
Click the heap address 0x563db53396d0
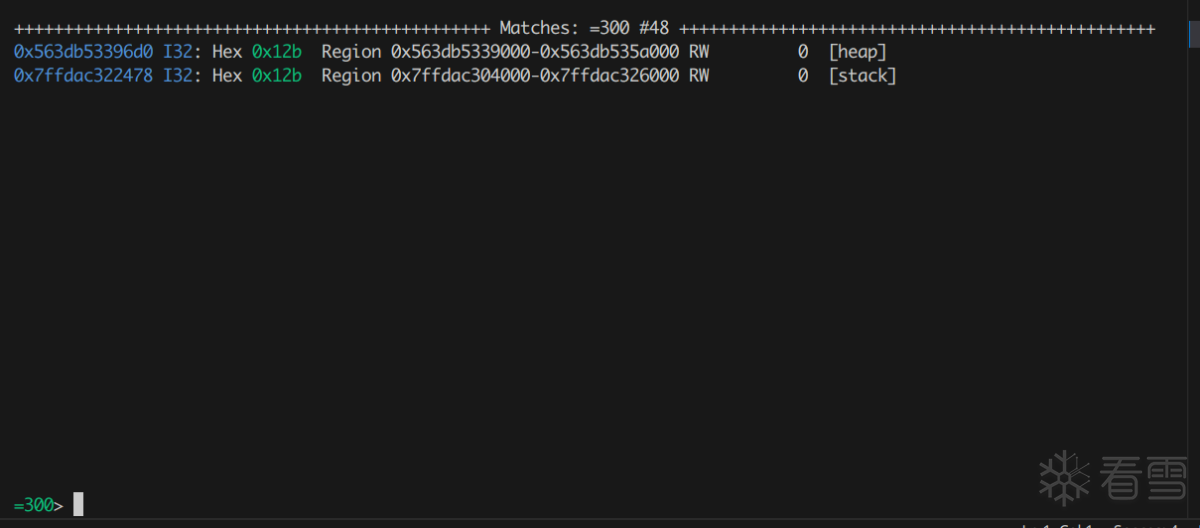tap(83, 52)
